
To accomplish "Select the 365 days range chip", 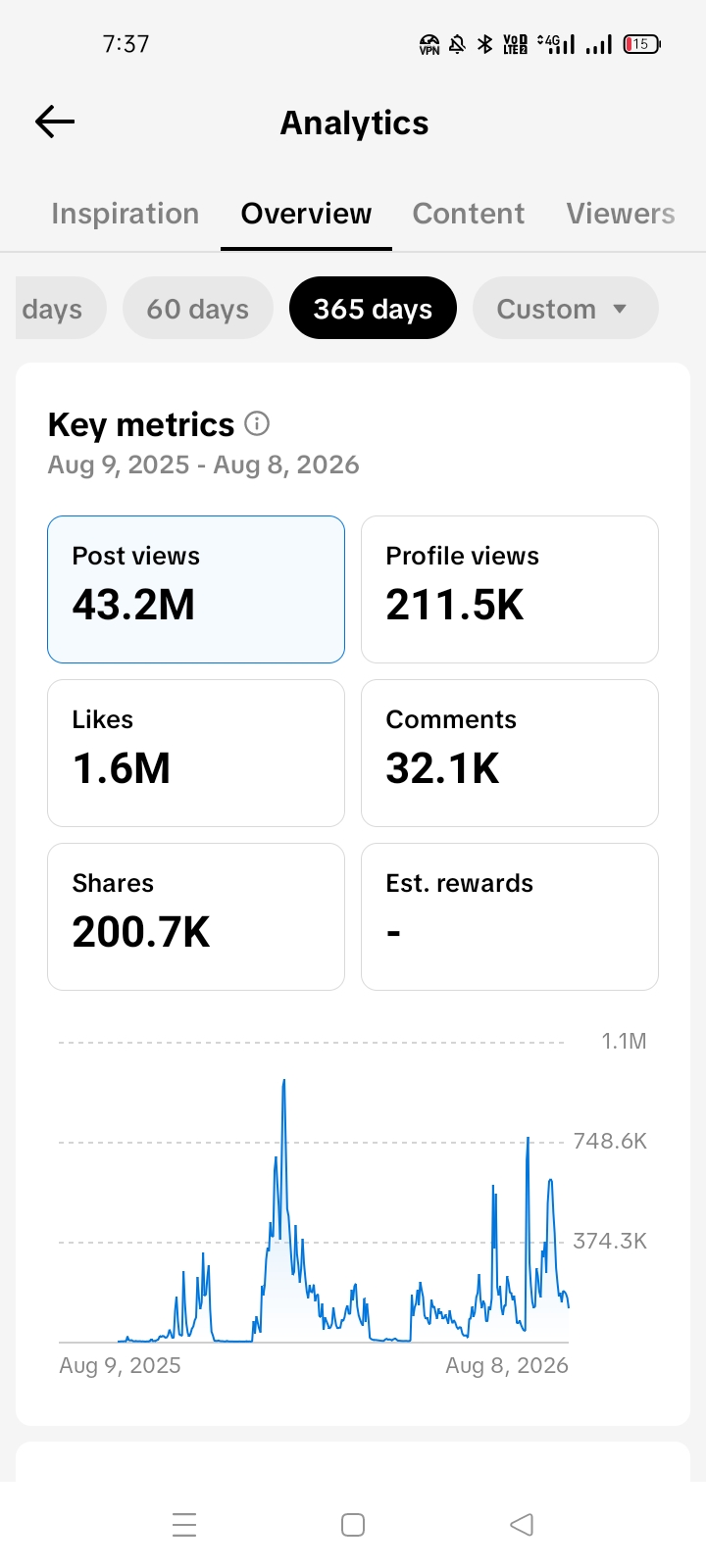I will coord(373,309).
